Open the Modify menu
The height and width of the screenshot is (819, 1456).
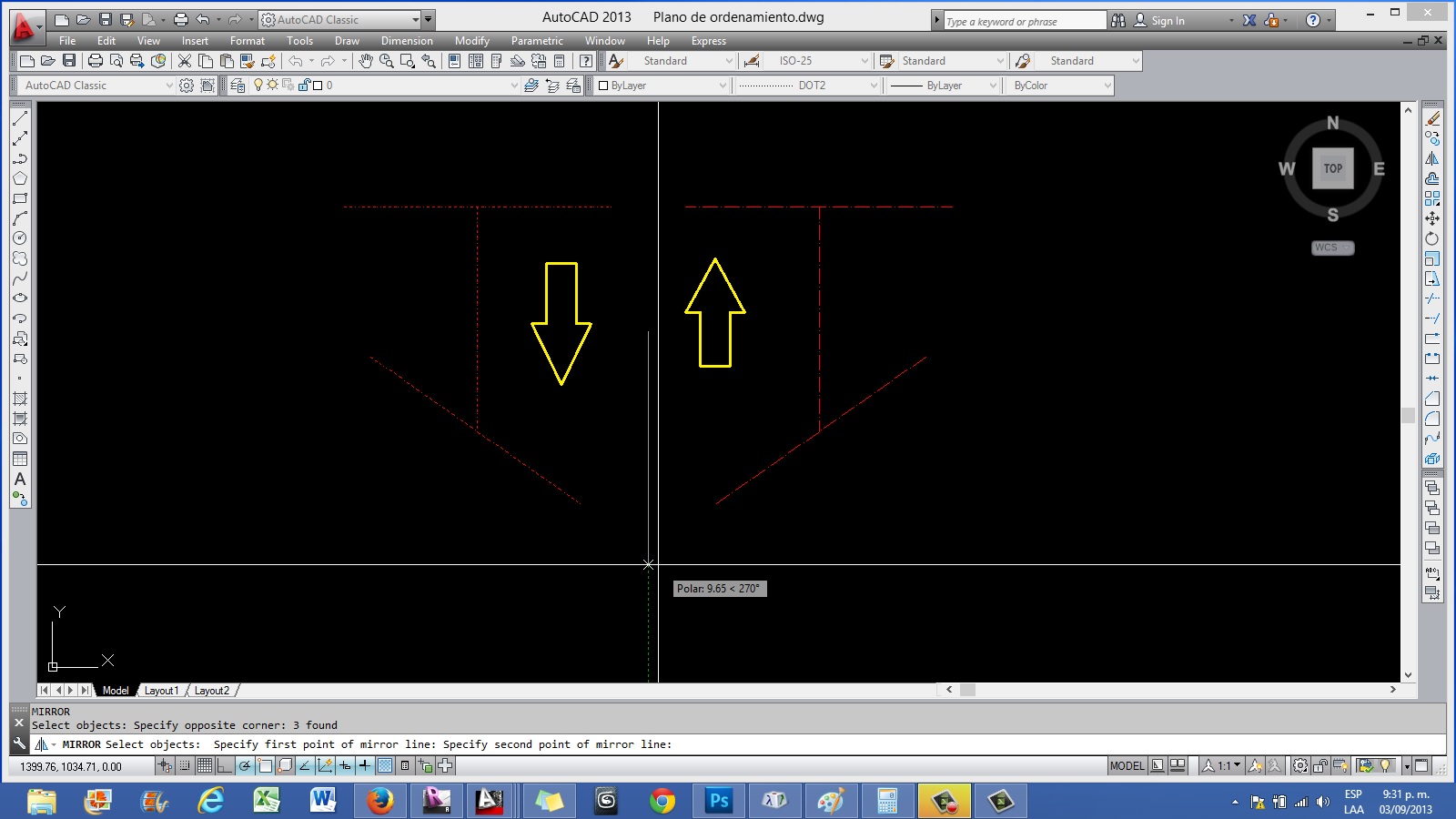click(x=472, y=41)
